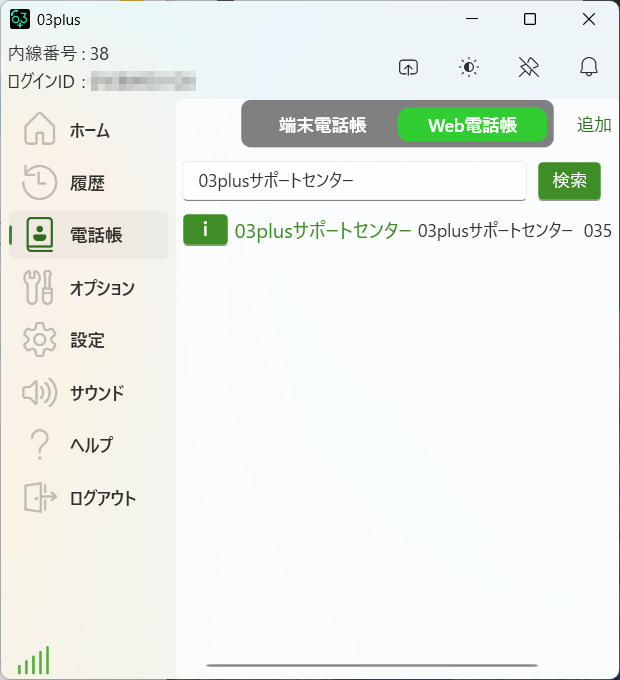Click the 追加 add link
Viewport: 620px width, 680px height.
594,125
